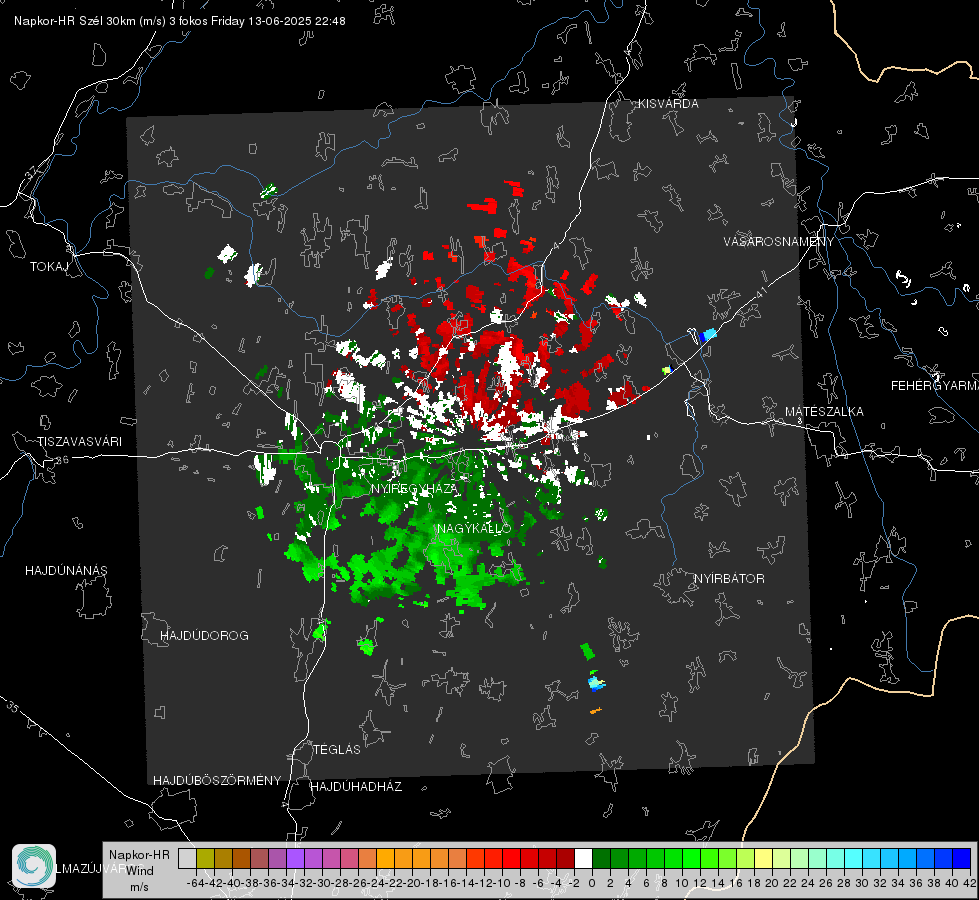The image size is (979, 900).
Task: Select the white zero-velocity legend swatch
Action: click(583, 858)
